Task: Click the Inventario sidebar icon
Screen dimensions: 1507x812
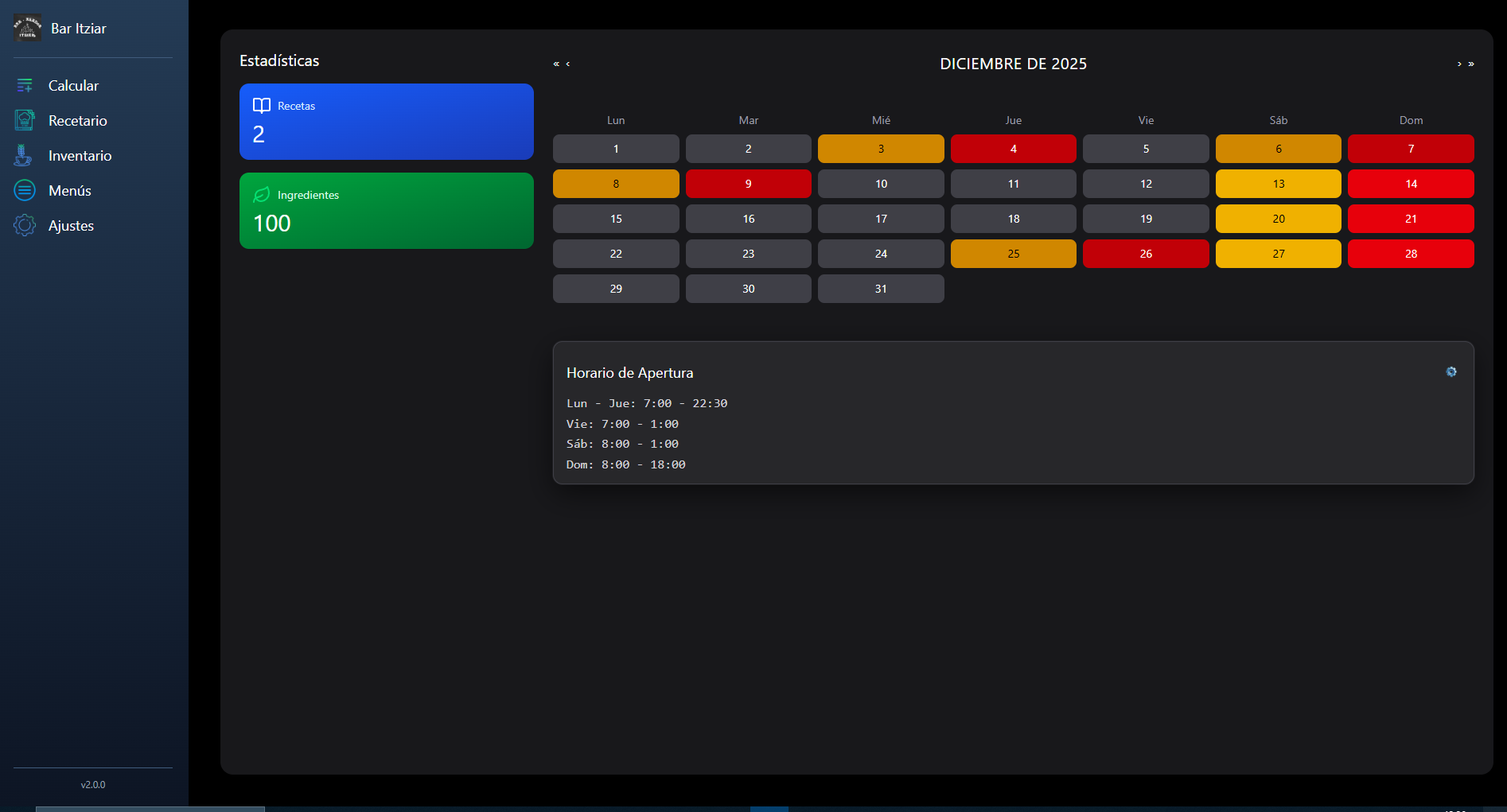Action: [24, 155]
